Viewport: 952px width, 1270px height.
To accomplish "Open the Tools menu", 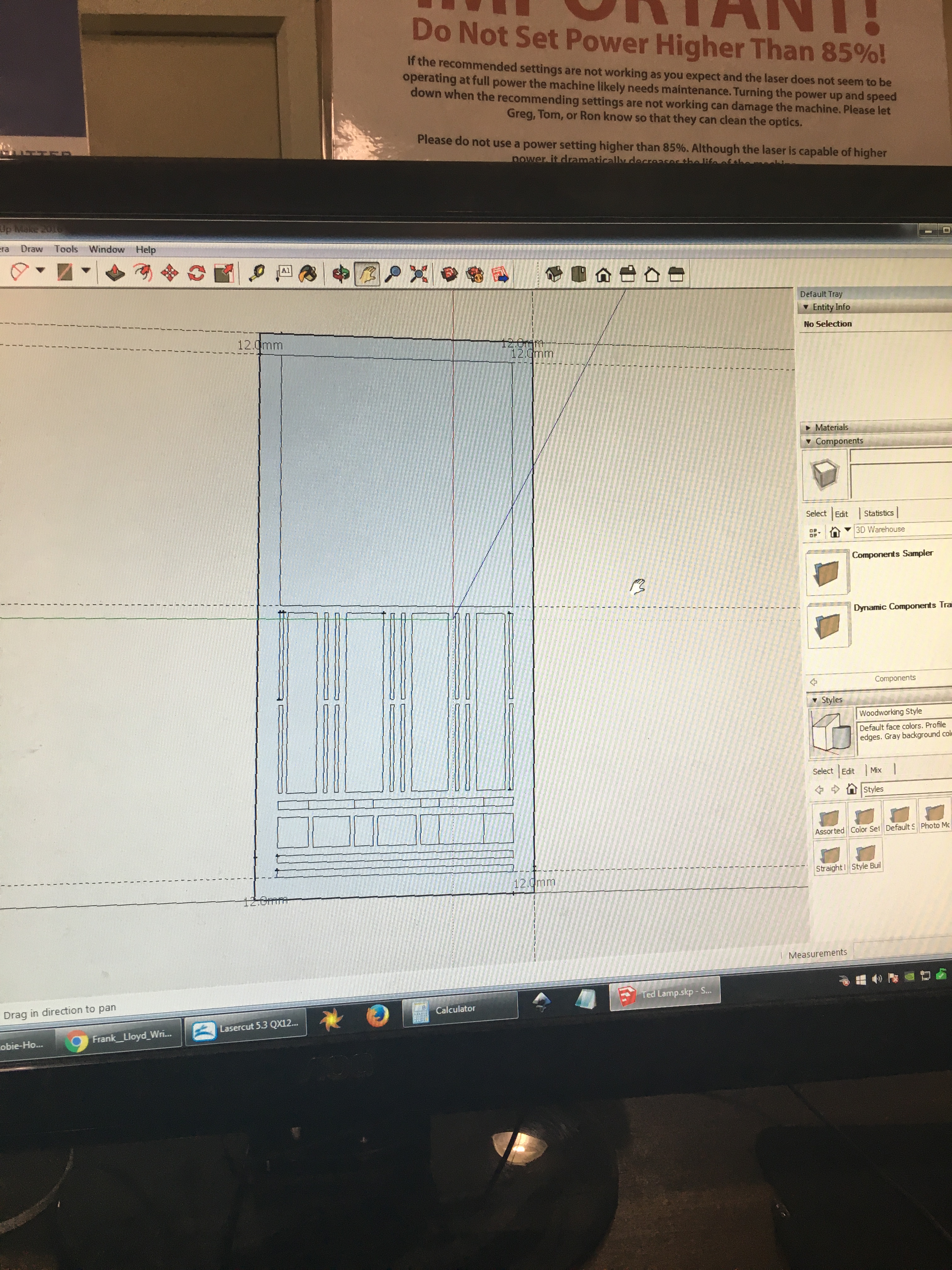I will (x=66, y=249).
